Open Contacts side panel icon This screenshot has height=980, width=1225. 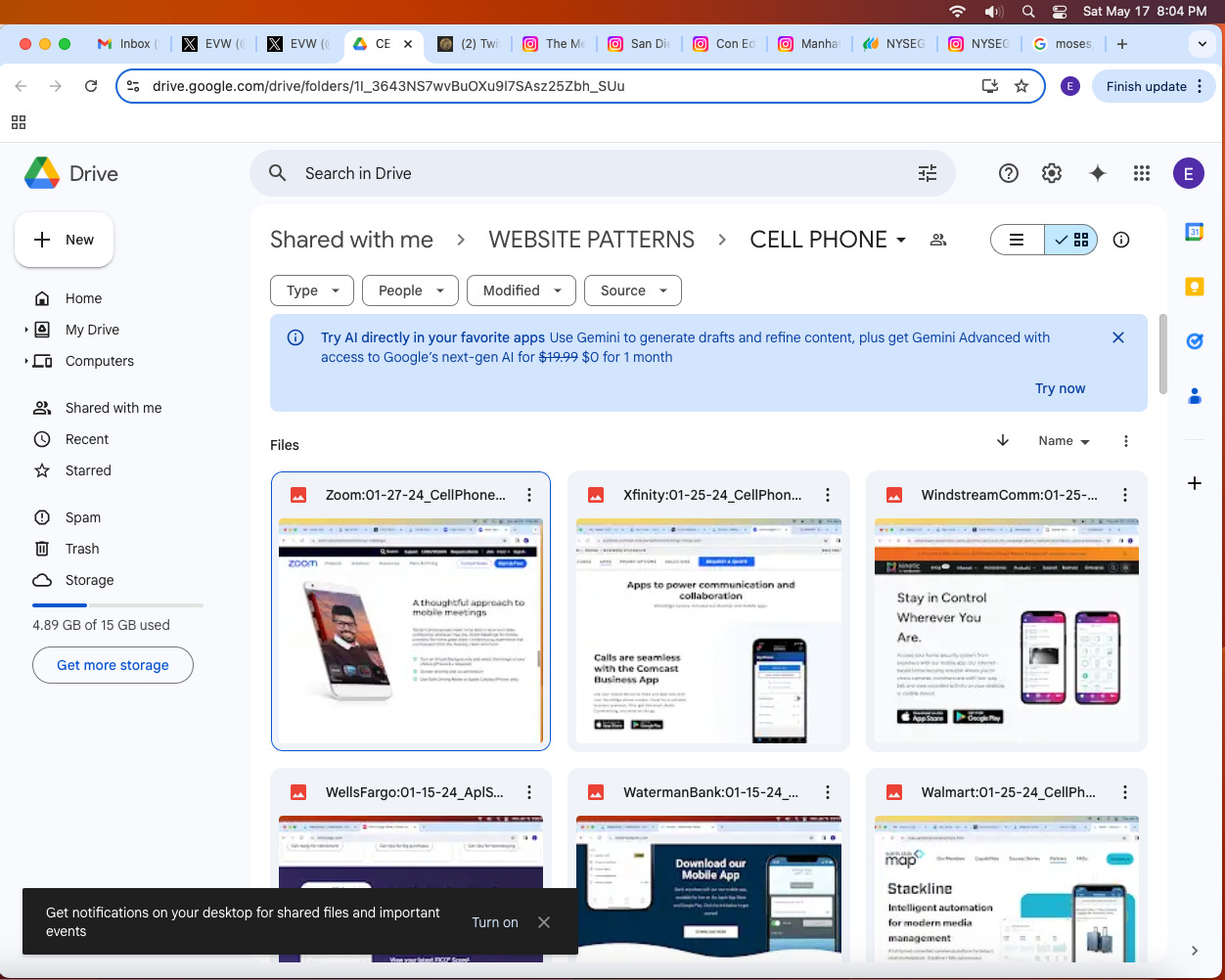point(1194,396)
